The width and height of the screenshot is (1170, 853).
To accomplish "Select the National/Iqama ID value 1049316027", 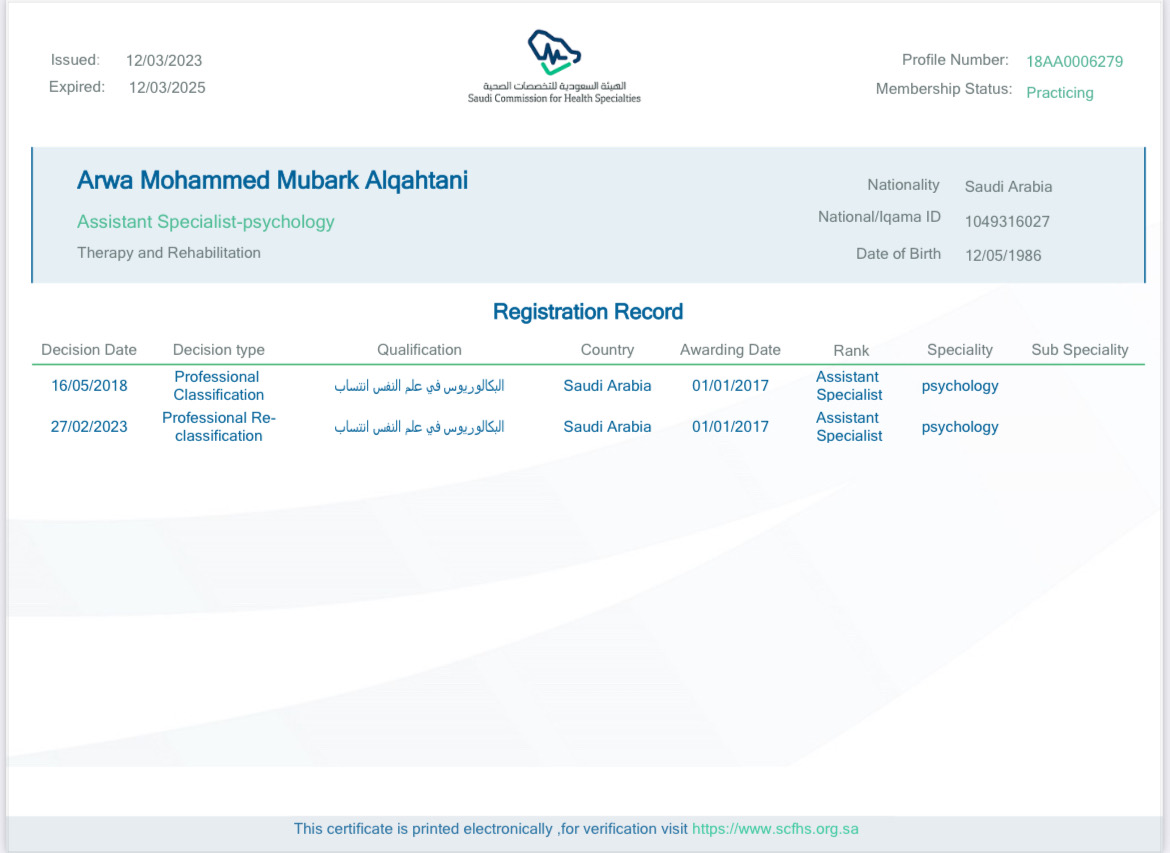I will [x=1007, y=222].
